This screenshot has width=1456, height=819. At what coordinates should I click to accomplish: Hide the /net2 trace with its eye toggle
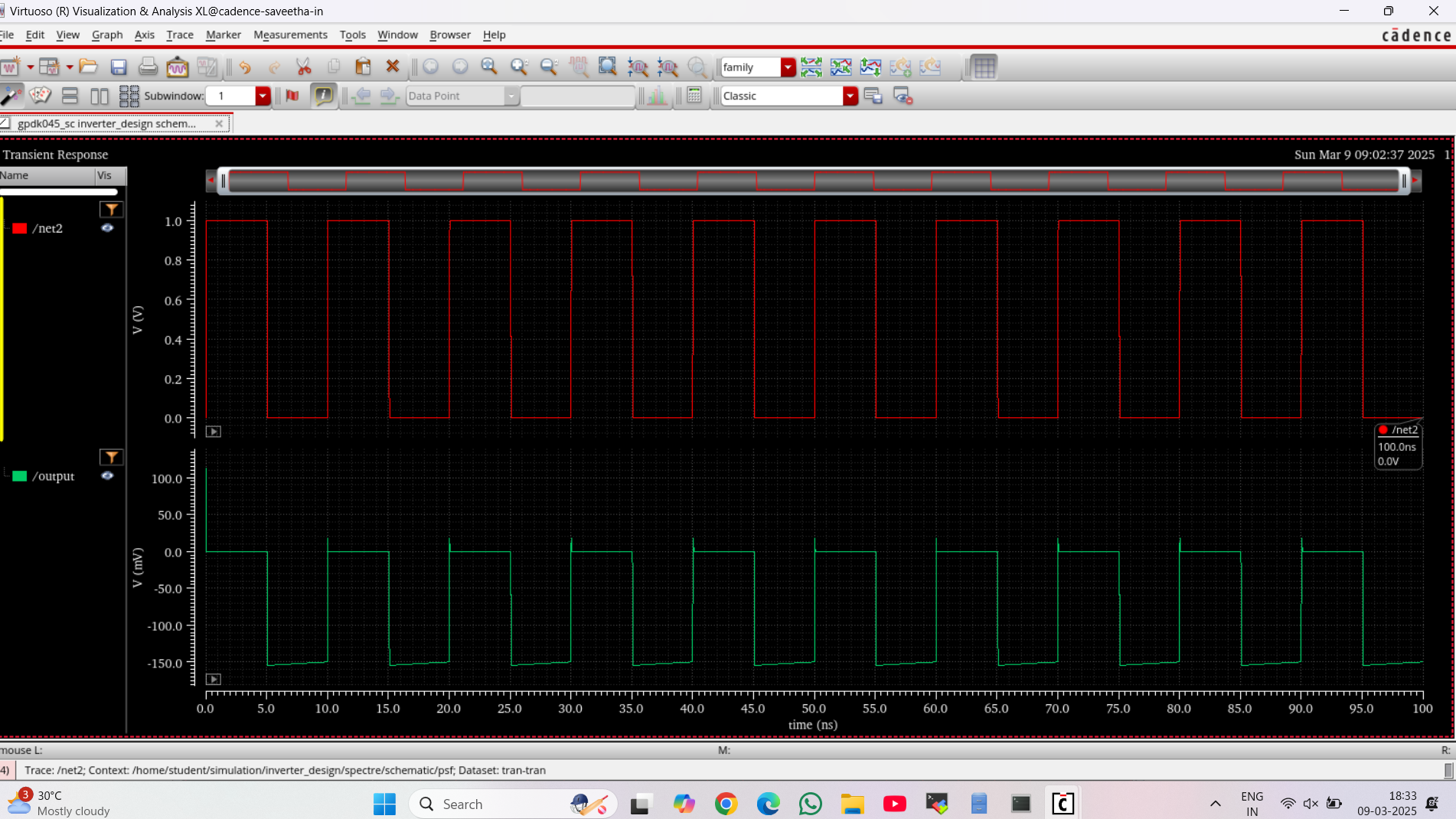[x=107, y=228]
